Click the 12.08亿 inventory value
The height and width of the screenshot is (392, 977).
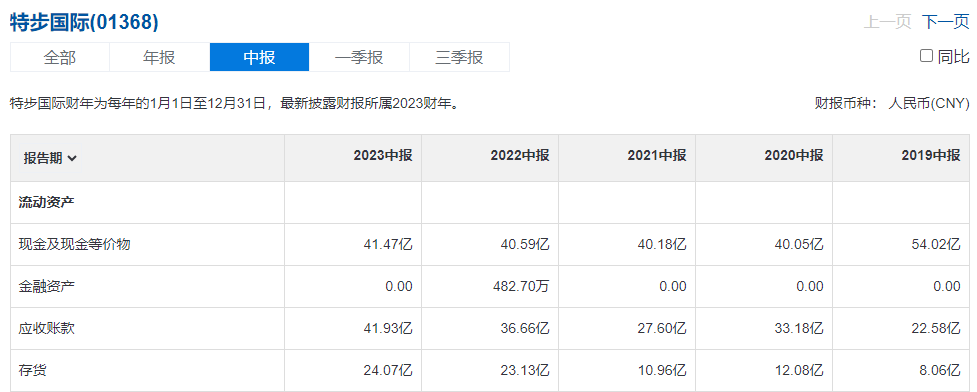click(x=799, y=370)
